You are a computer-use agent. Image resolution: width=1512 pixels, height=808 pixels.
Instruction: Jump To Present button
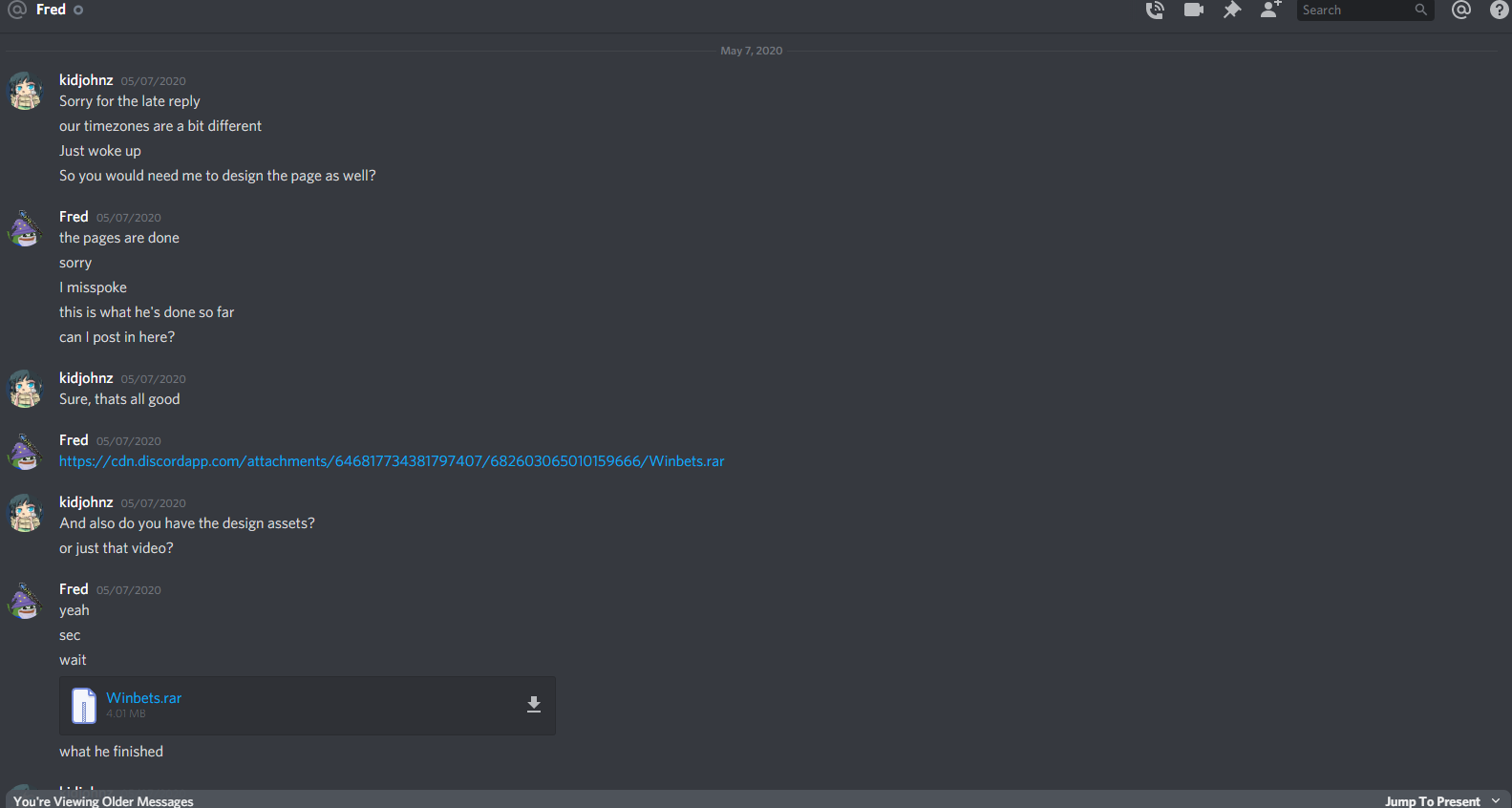(x=1432, y=801)
